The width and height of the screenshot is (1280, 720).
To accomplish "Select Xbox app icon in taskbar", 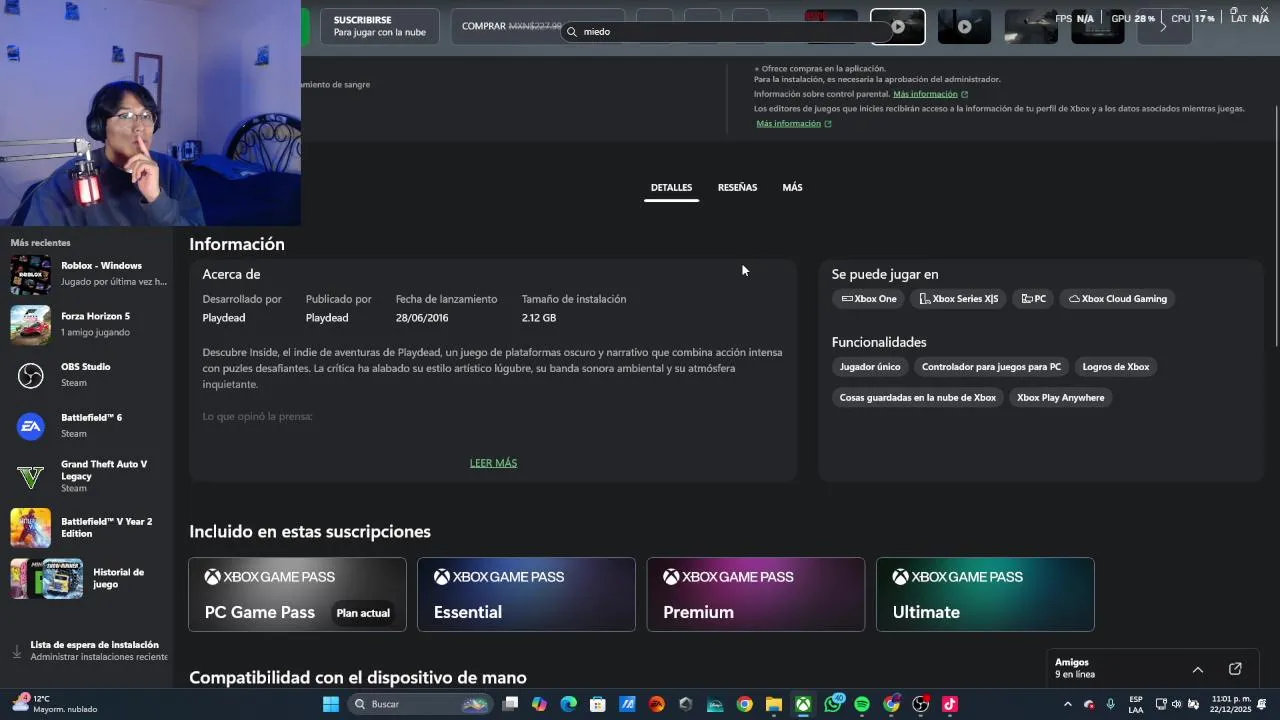I will tap(803, 704).
